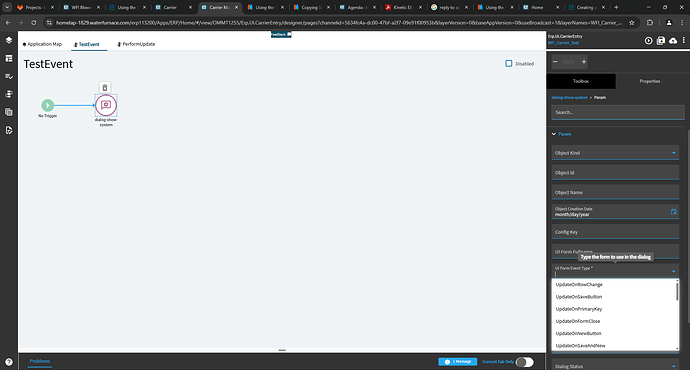Image resolution: width=690 pixels, height=370 pixels.
Task: Toggle the Current Tab Only switch
Action: point(525,362)
